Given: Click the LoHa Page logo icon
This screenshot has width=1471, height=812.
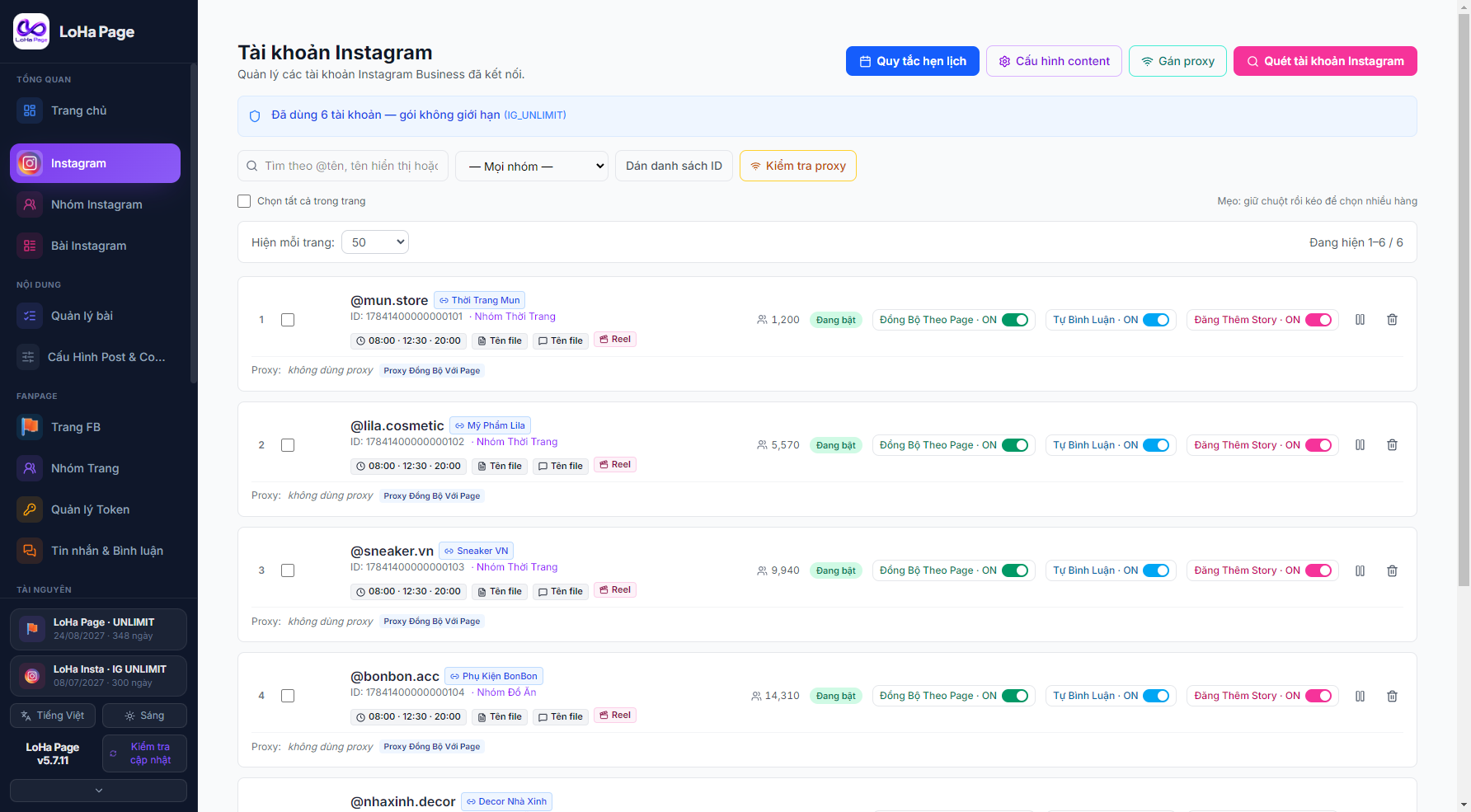Looking at the screenshot, I should [31, 31].
